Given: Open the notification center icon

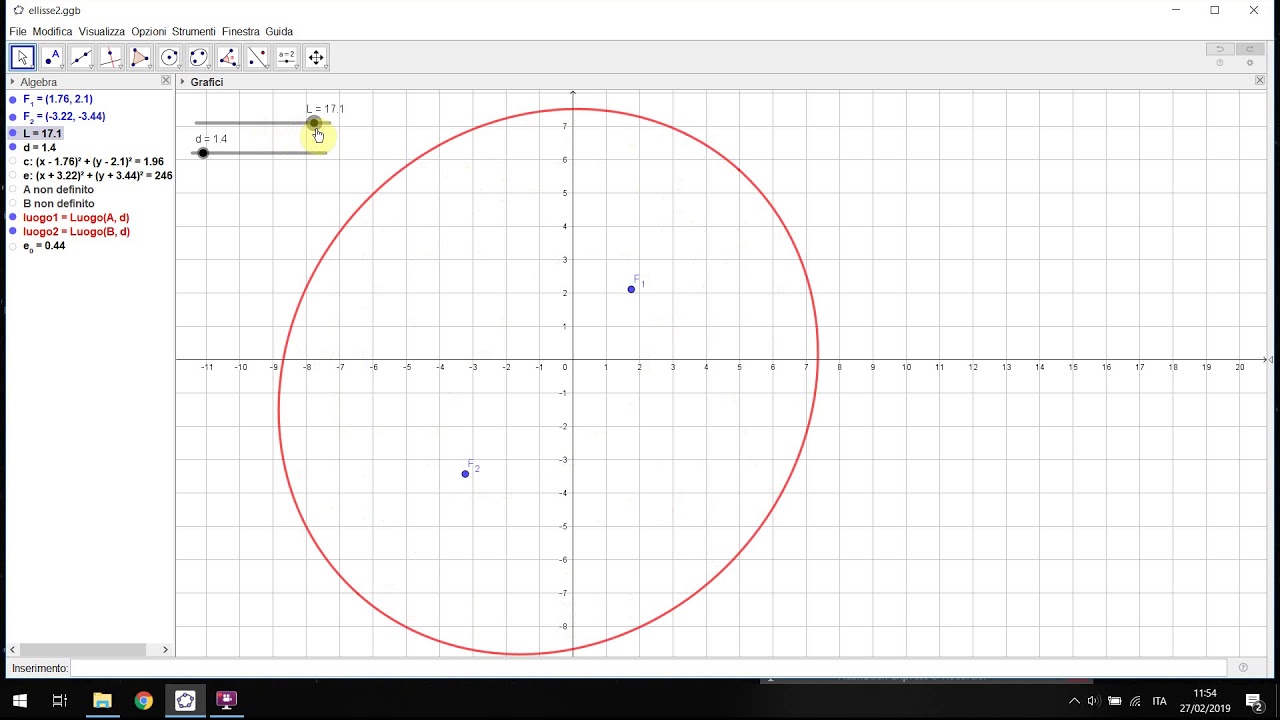Looking at the screenshot, I should click(1253, 700).
